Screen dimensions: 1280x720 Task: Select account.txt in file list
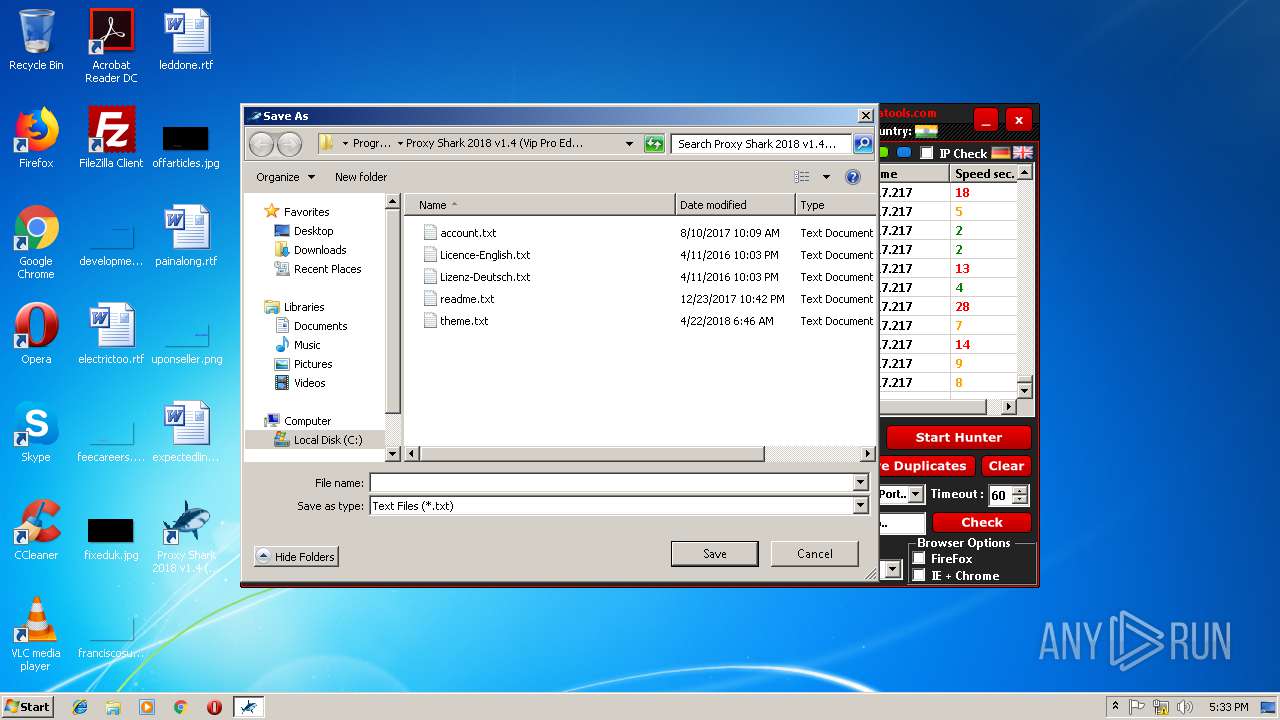(x=468, y=233)
